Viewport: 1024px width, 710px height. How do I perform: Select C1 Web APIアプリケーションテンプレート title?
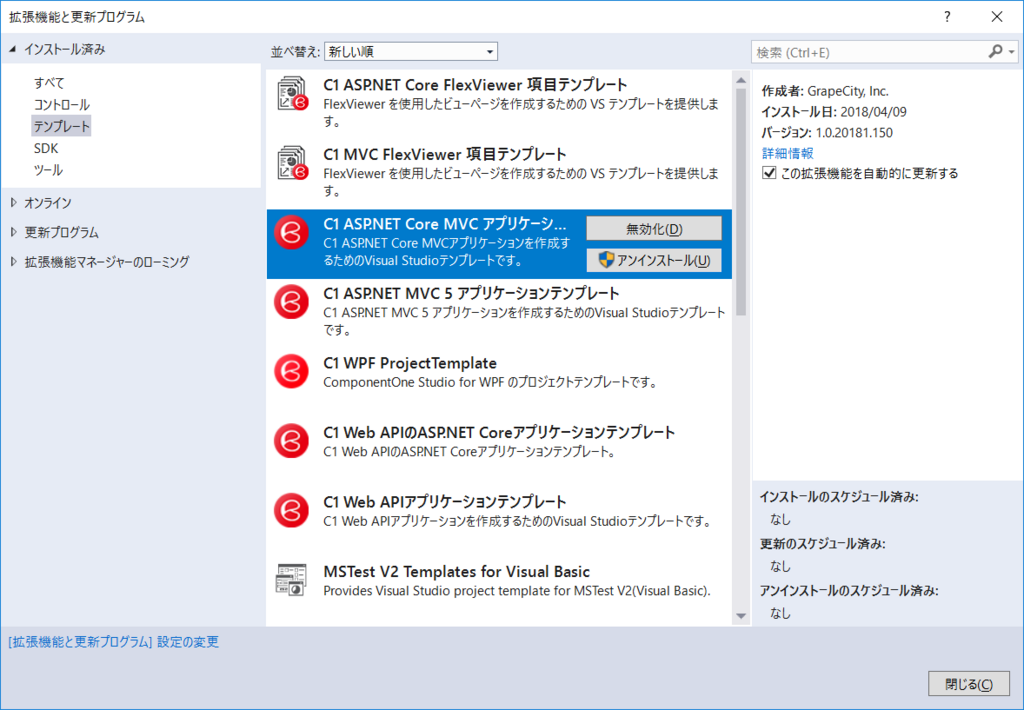tap(445, 502)
